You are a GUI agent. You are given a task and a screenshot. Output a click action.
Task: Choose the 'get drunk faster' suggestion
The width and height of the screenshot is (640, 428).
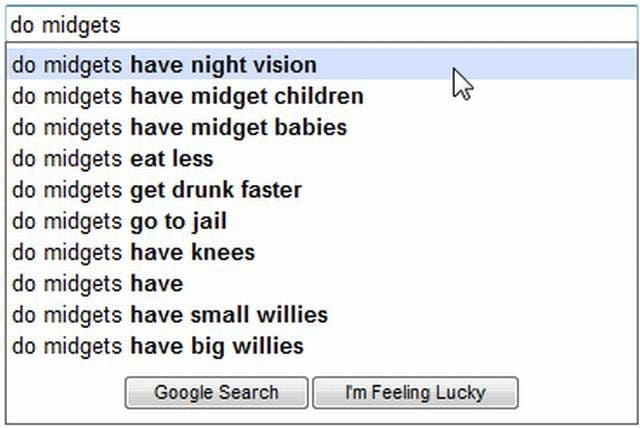click(156, 190)
